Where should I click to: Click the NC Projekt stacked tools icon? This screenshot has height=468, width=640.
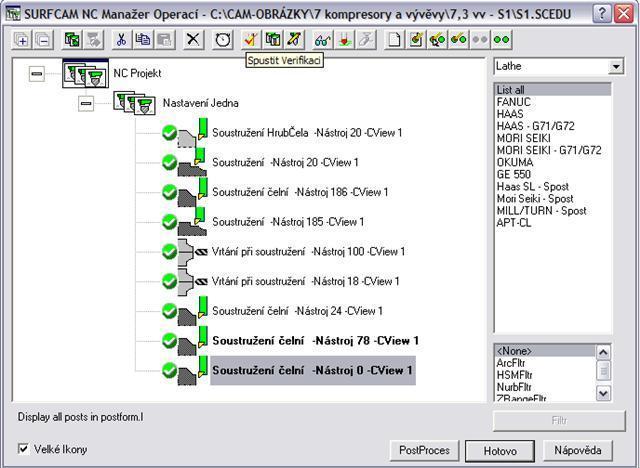(x=86, y=74)
